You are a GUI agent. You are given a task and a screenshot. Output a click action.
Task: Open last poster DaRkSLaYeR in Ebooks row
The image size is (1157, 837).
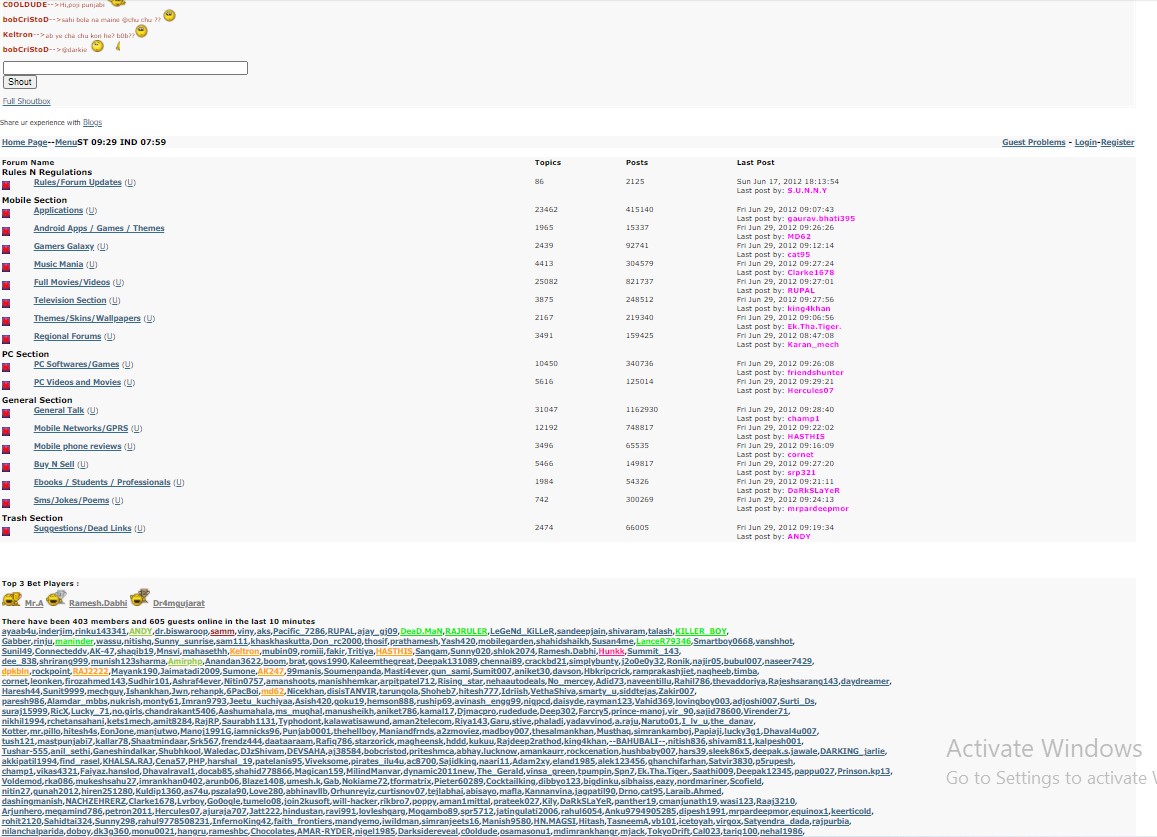813,491
